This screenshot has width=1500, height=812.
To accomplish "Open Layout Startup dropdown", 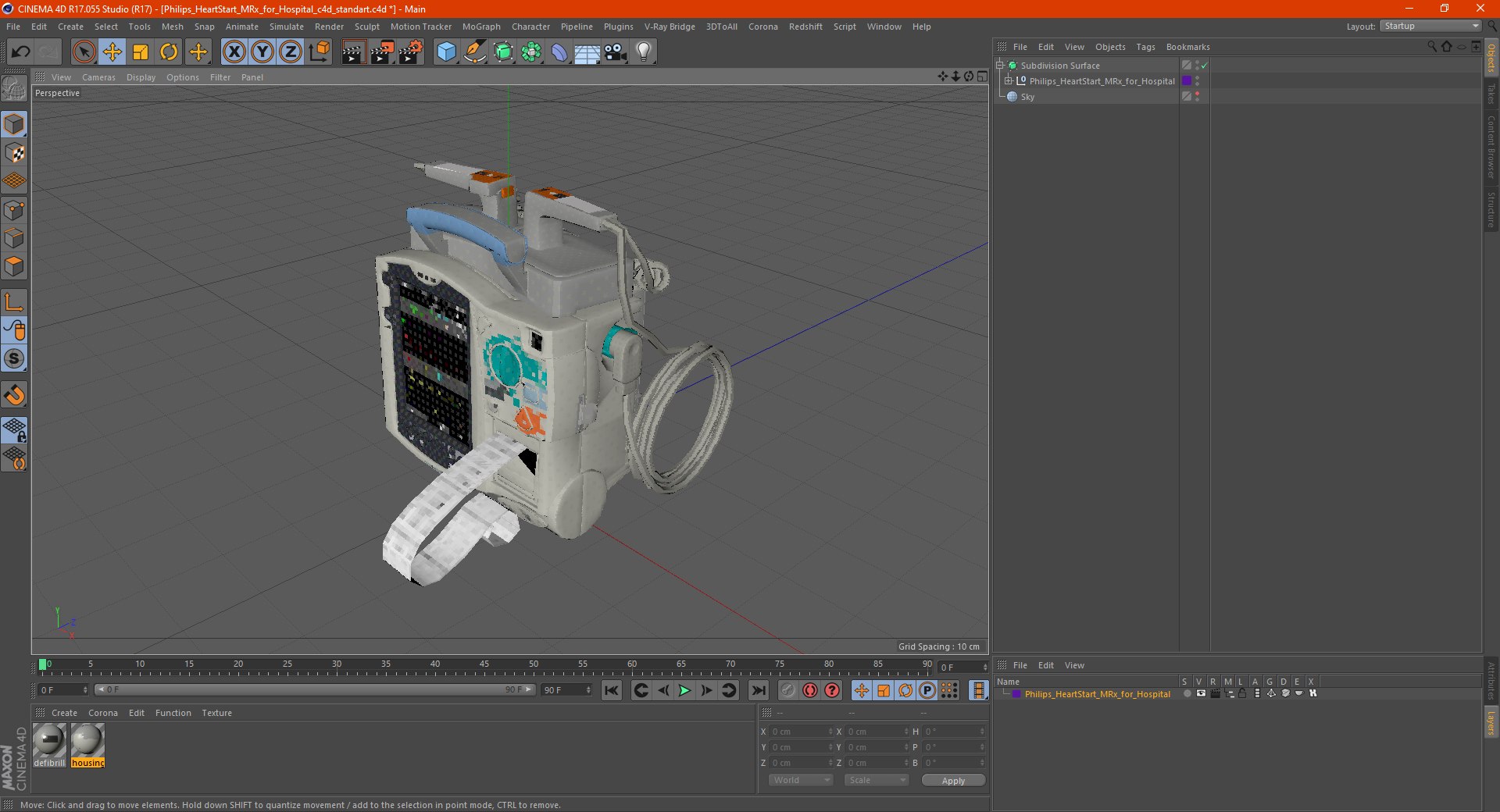I will pos(1430,26).
